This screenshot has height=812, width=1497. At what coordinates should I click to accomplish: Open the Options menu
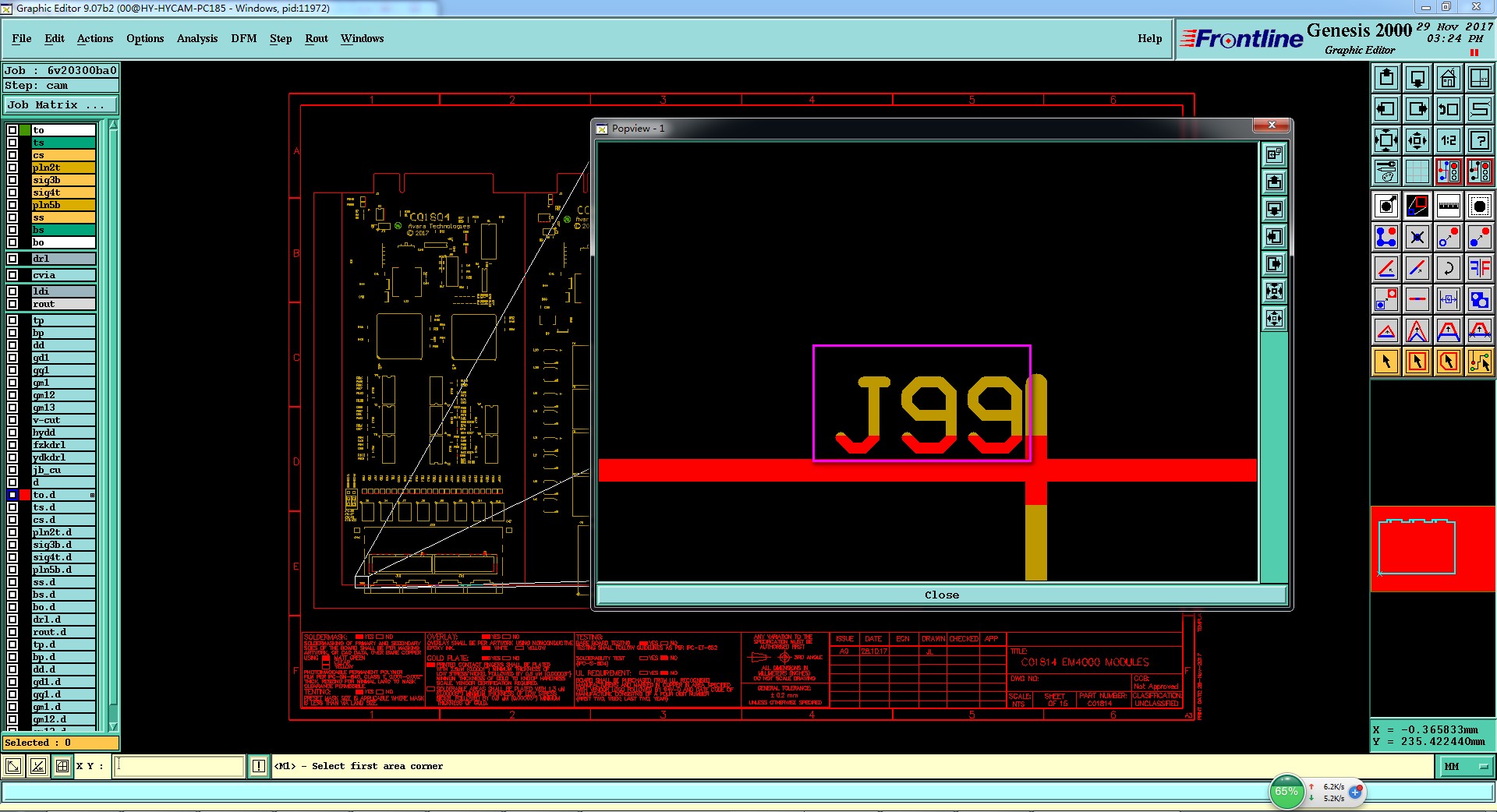145,38
